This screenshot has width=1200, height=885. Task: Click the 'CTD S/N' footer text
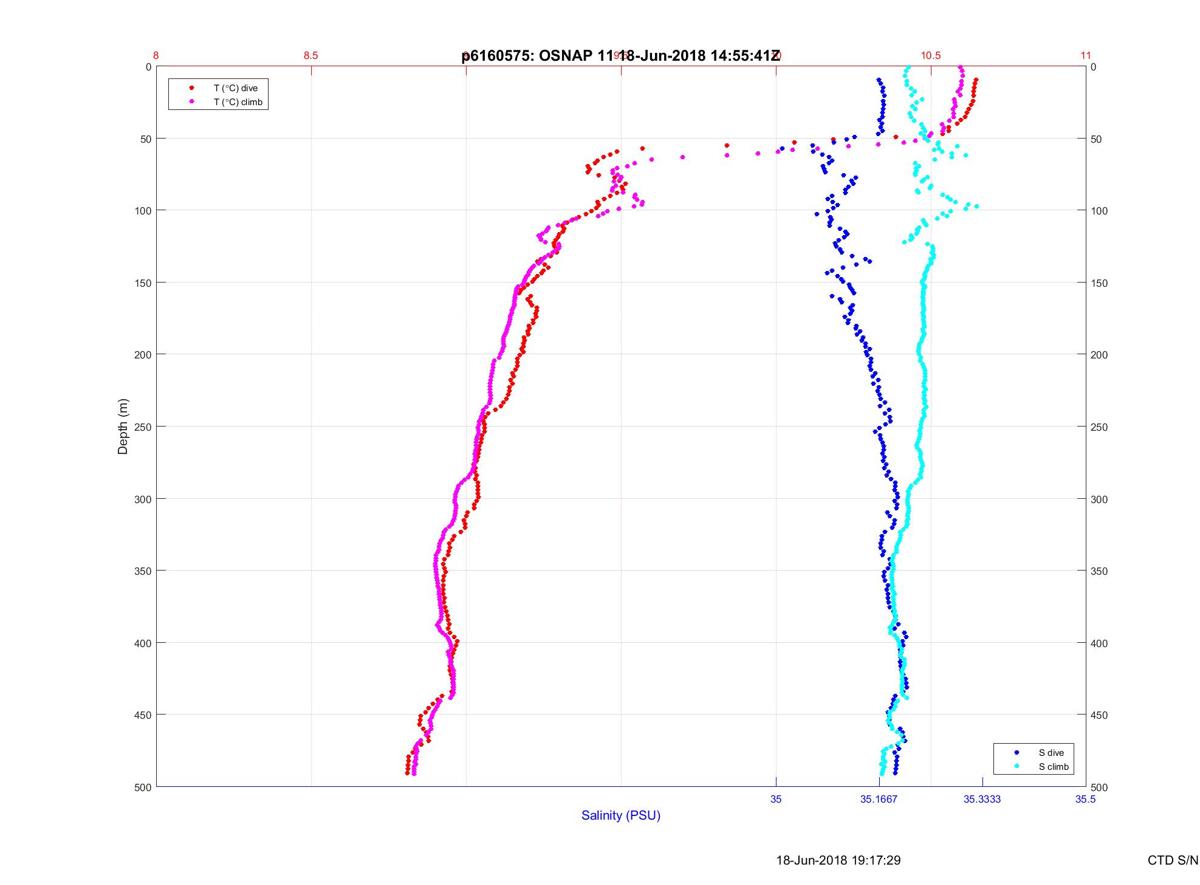[1173, 860]
